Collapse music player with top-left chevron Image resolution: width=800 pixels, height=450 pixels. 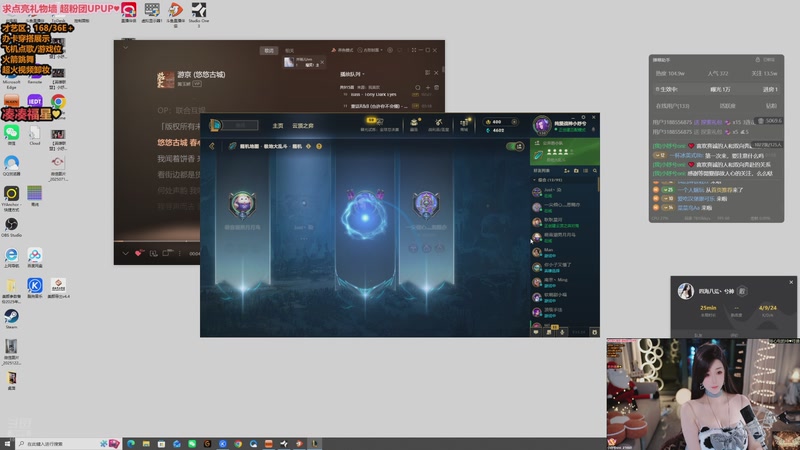click(126, 47)
